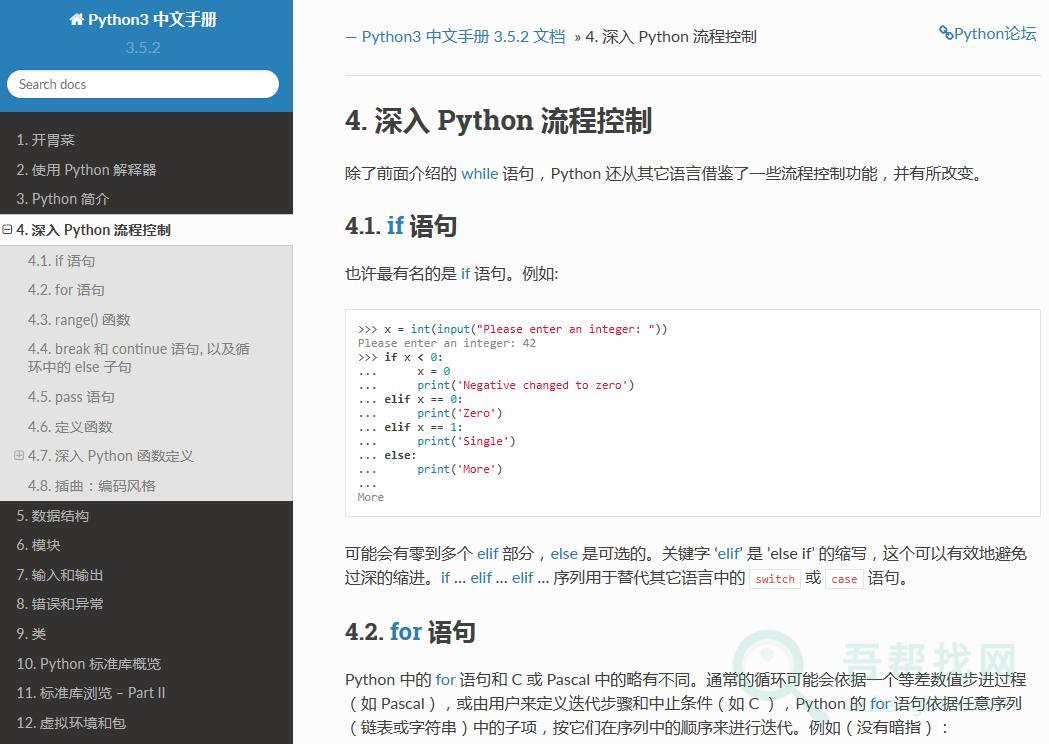Open the 4.2. for 语句 sidebar entry
The height and width of the screenshot is (744, 1049).
tap(64, 290)
